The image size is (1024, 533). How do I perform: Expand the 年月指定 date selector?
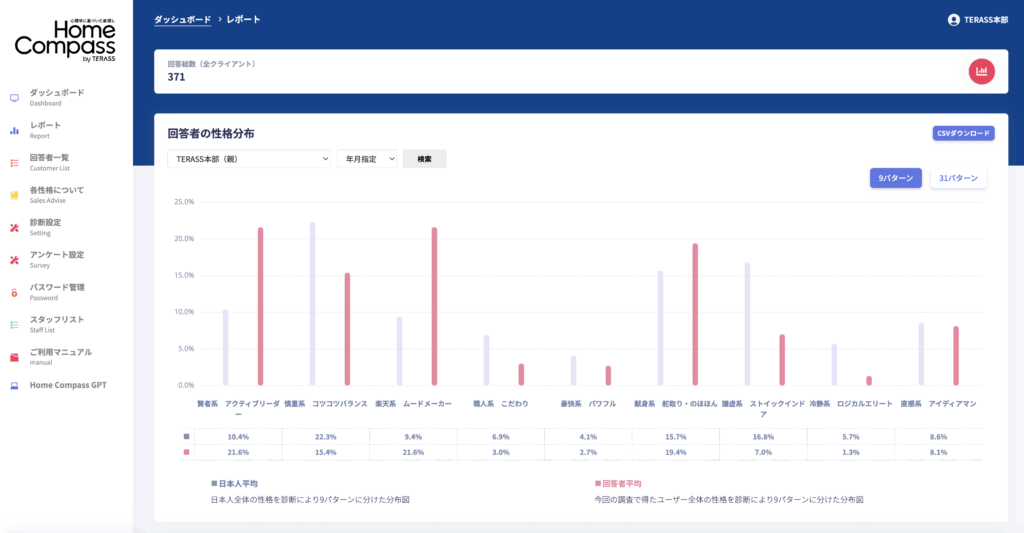pyautogui.click(x=367, y=159)
